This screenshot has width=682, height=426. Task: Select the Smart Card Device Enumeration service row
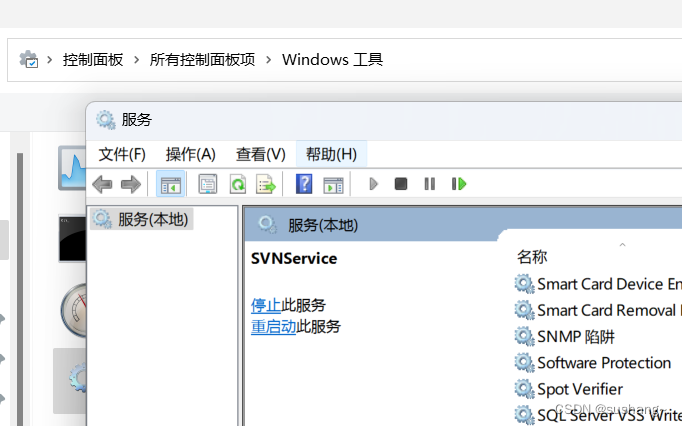(x=598, y=284)
